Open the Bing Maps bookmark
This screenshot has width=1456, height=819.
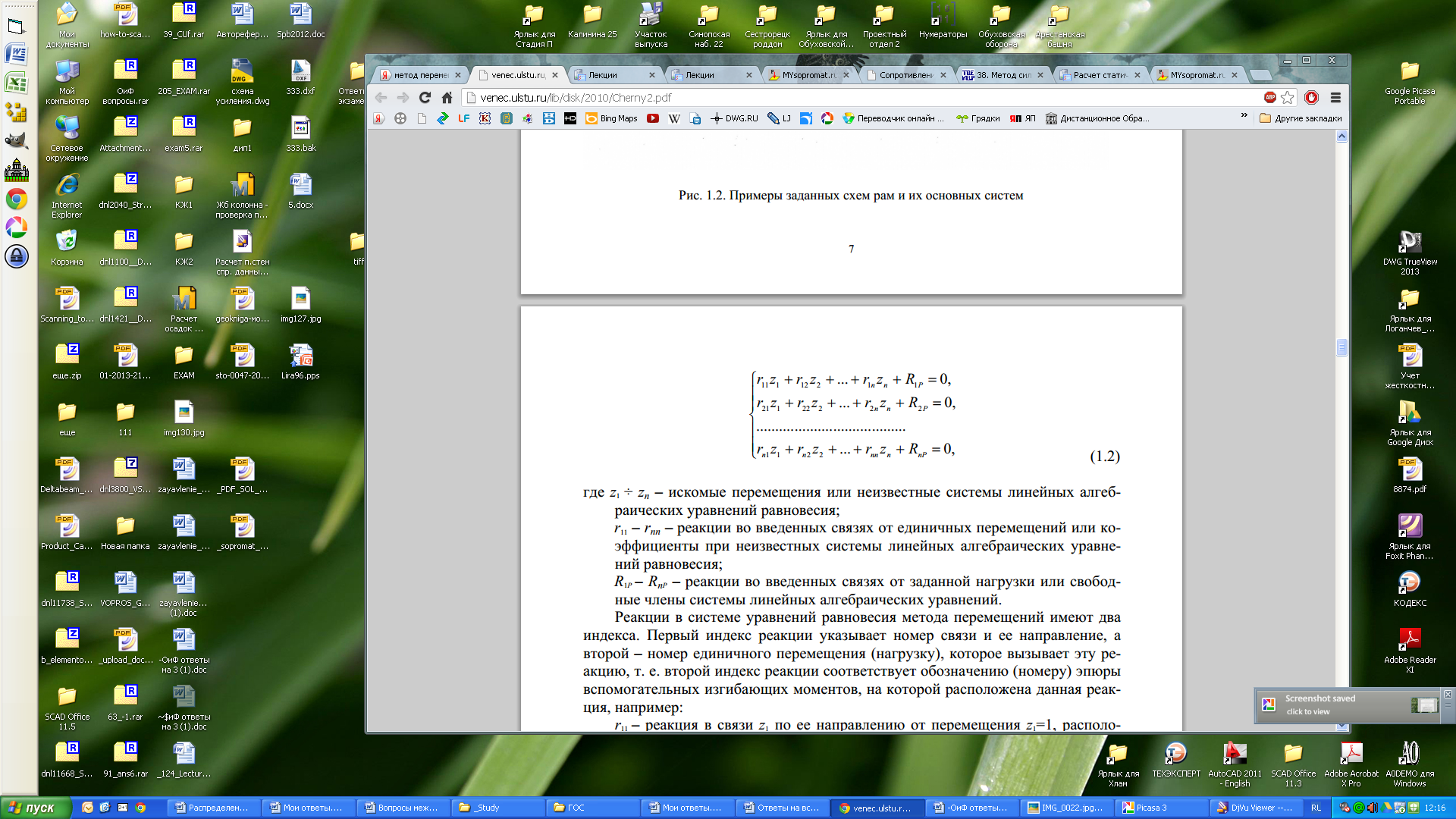point(611,118)
